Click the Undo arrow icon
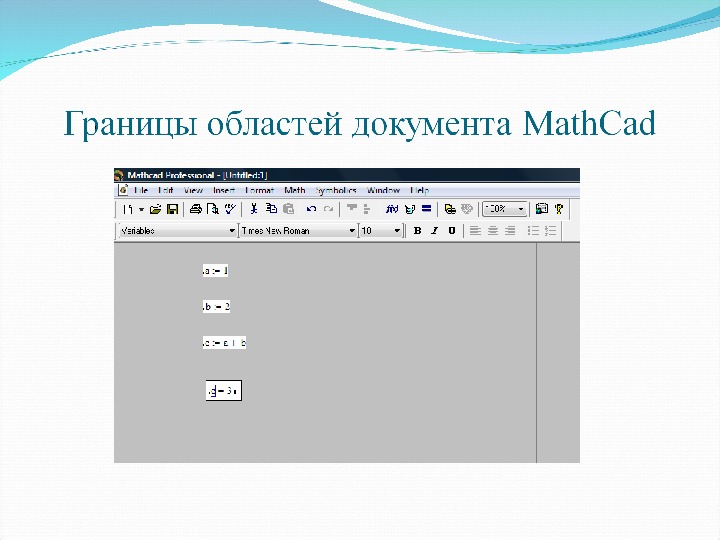This screenshot has width=720, height=540. [311, 209]
